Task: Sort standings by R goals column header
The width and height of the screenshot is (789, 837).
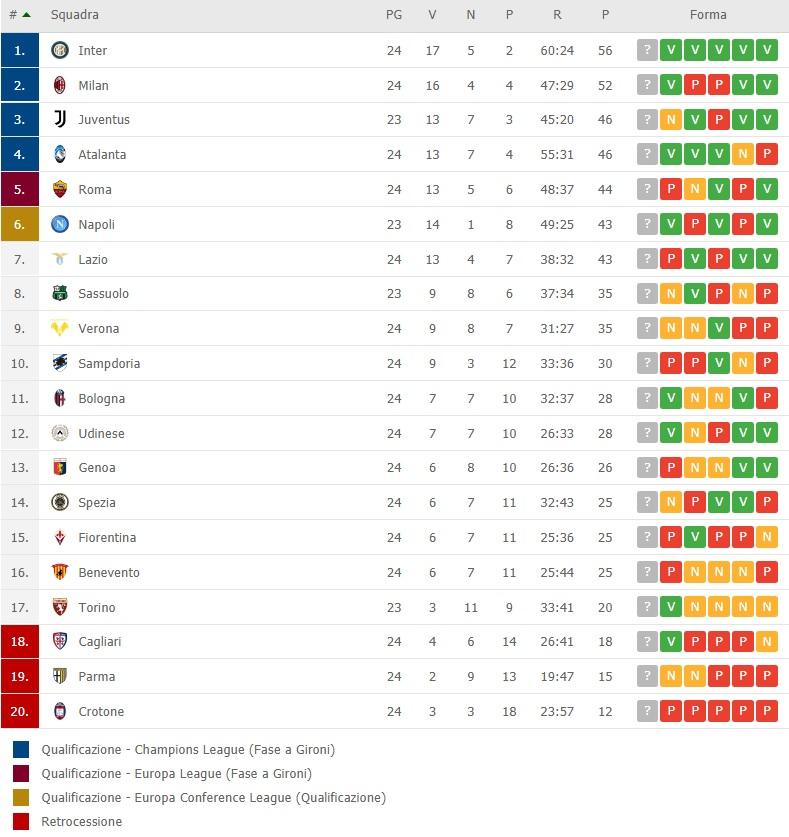Action: (557, 15)
